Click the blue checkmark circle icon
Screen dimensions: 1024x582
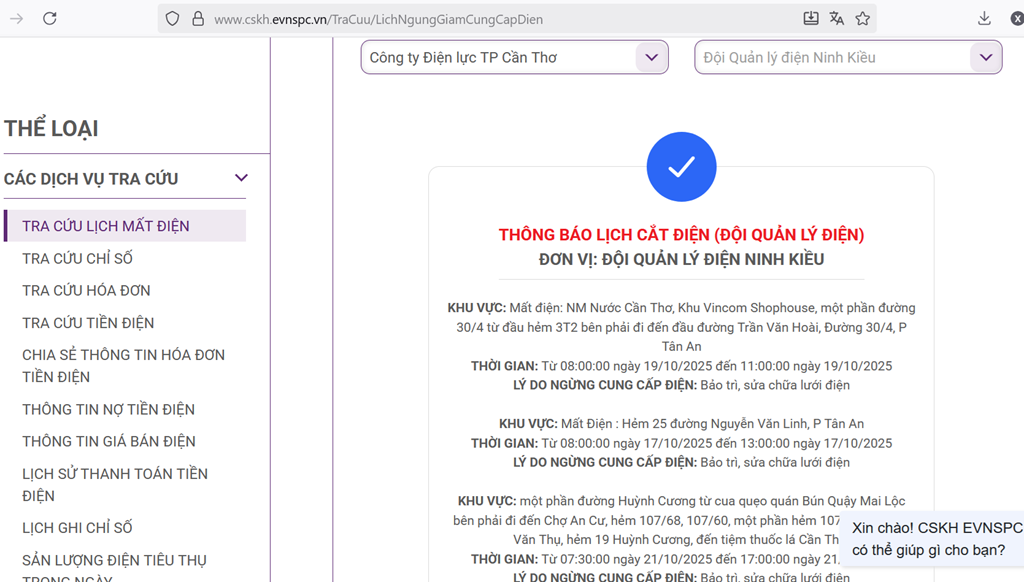681,167
